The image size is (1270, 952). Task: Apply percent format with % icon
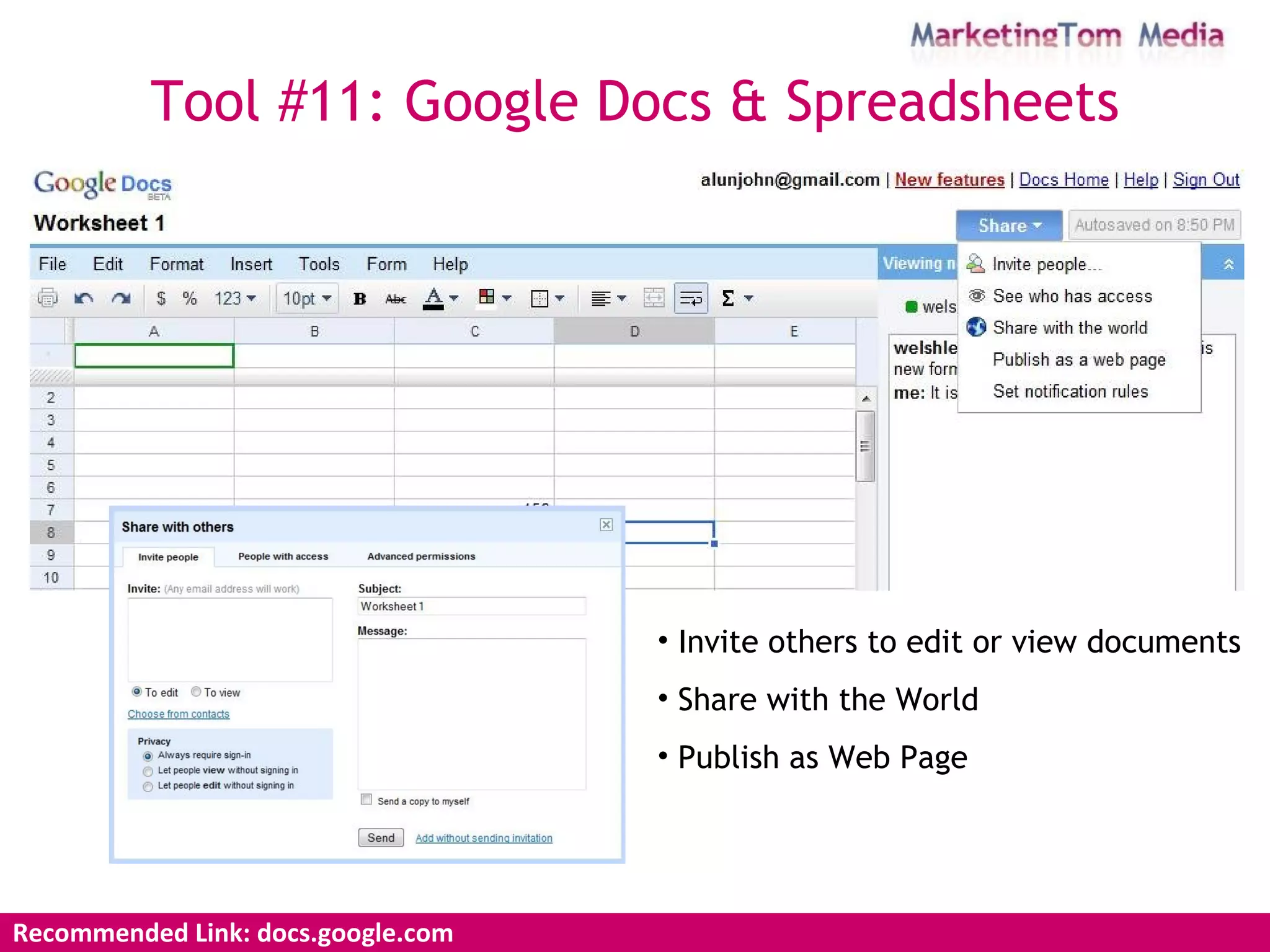pyautogui.click(x=190, y=299)
